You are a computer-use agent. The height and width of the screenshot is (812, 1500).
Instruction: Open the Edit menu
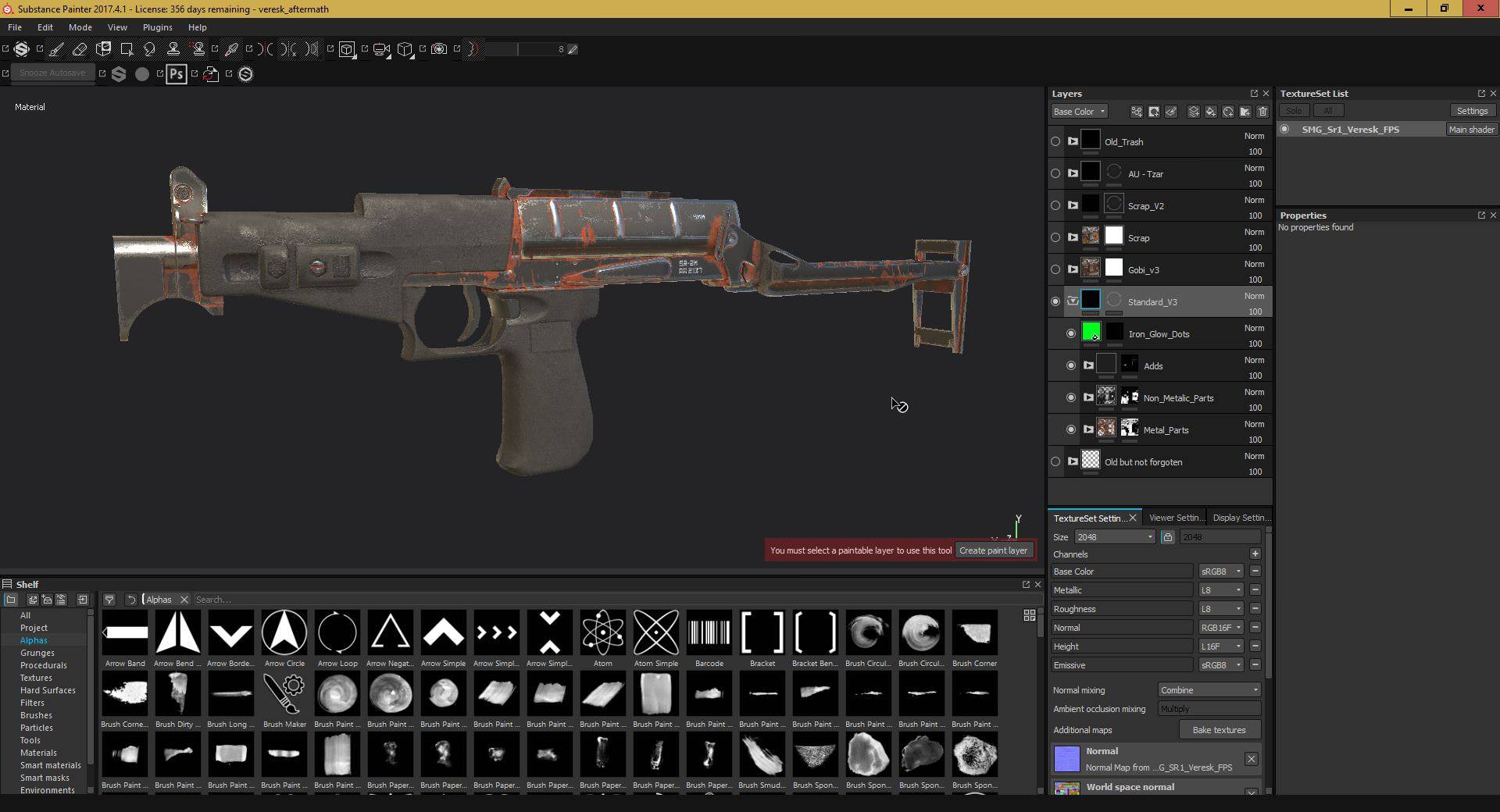pyautogui.click(x=45, y=27)
